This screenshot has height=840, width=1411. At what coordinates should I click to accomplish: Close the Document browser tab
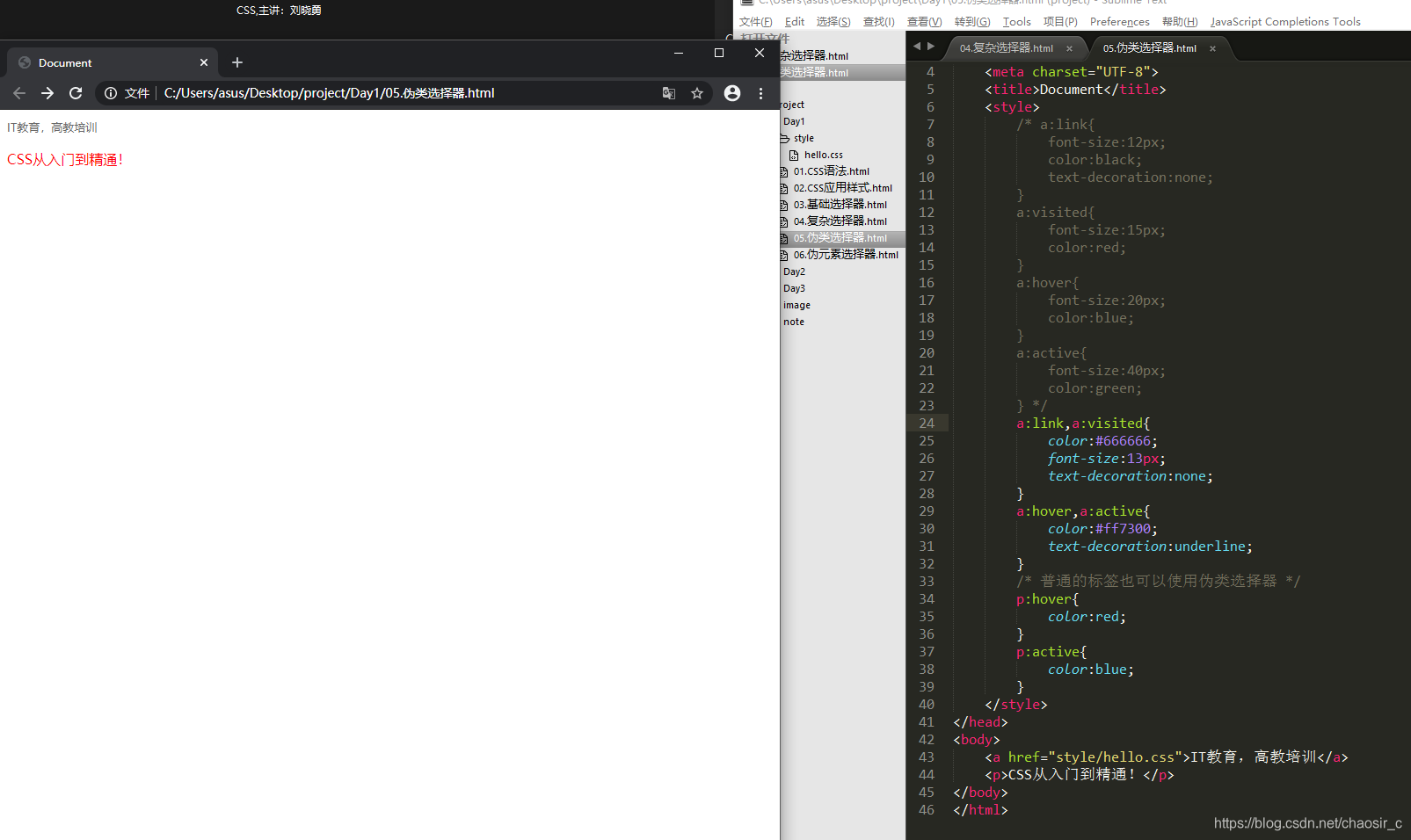pos(204,62)
